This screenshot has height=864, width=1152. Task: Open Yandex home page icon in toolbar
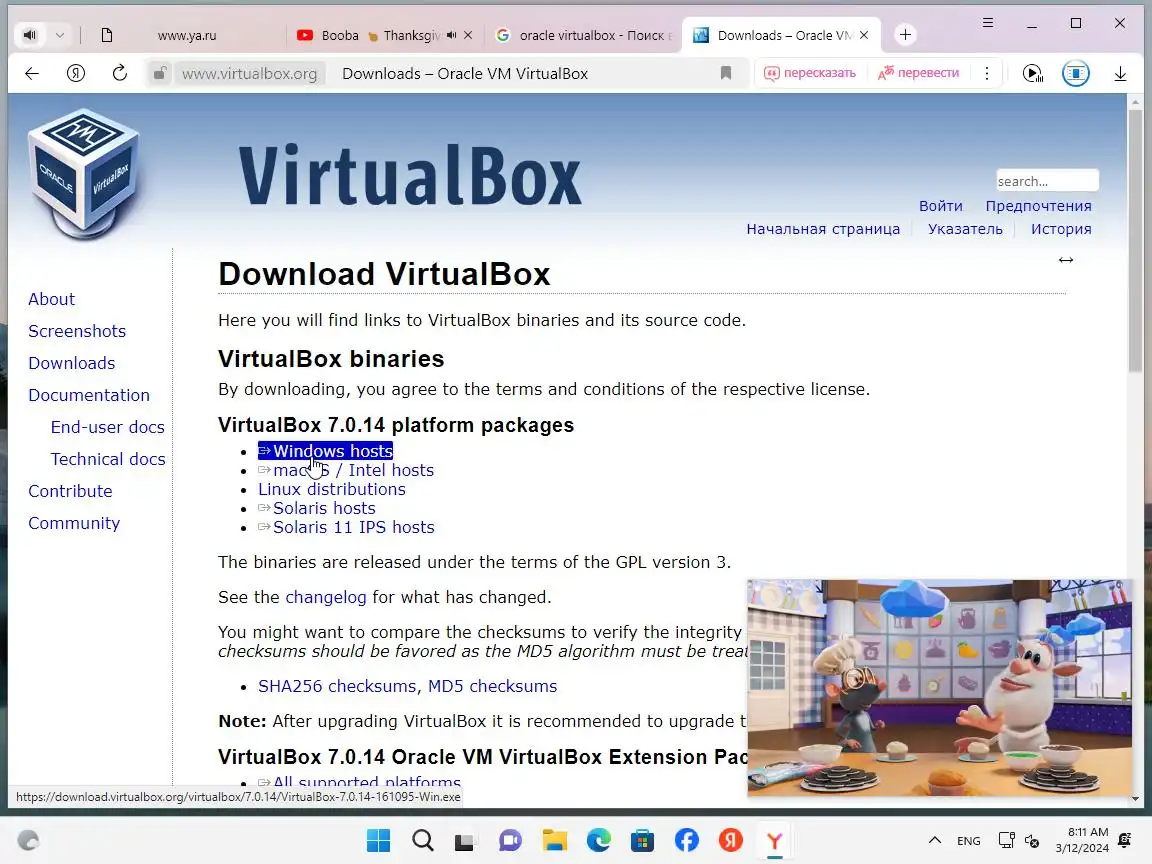click(x=76, y=73)
